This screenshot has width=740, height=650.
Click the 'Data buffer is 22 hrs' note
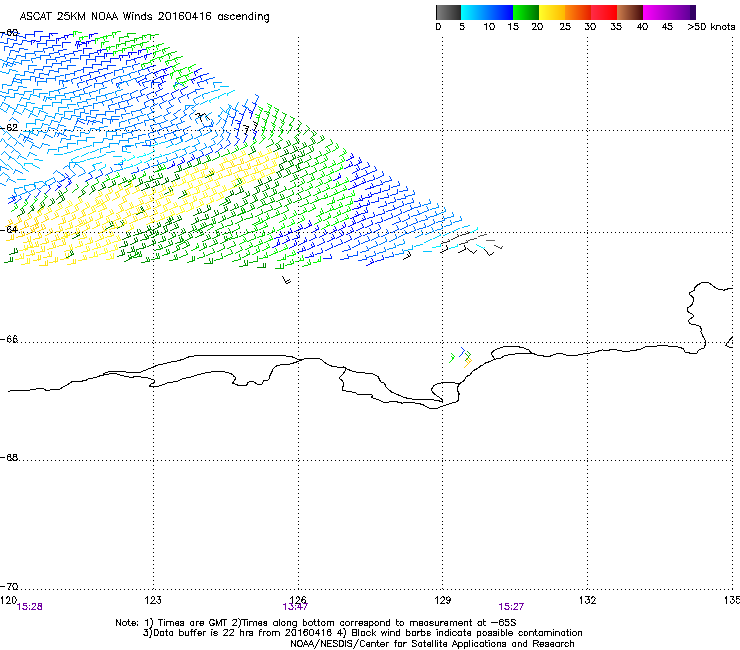pos(362,633)
